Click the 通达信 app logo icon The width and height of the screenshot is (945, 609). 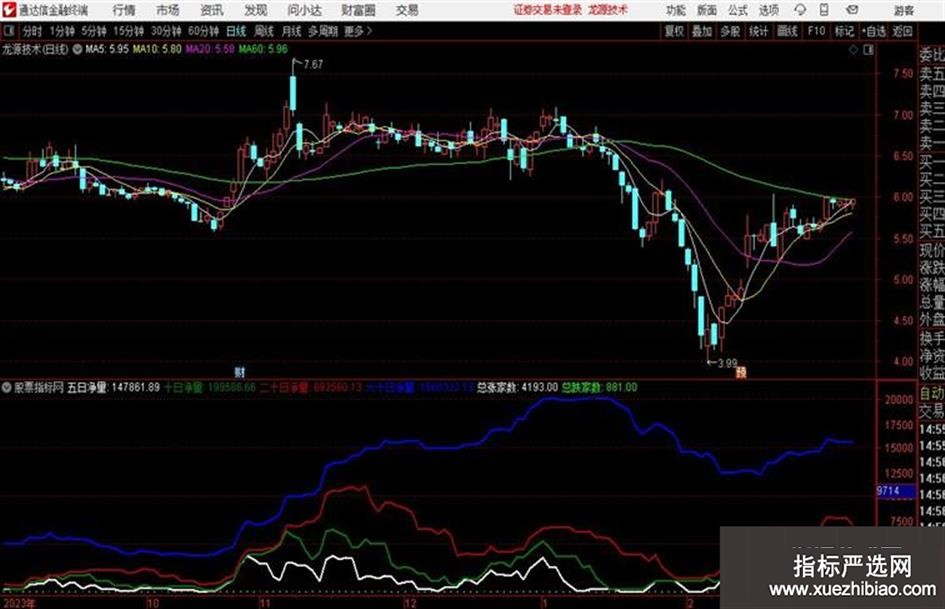point(8,10)
